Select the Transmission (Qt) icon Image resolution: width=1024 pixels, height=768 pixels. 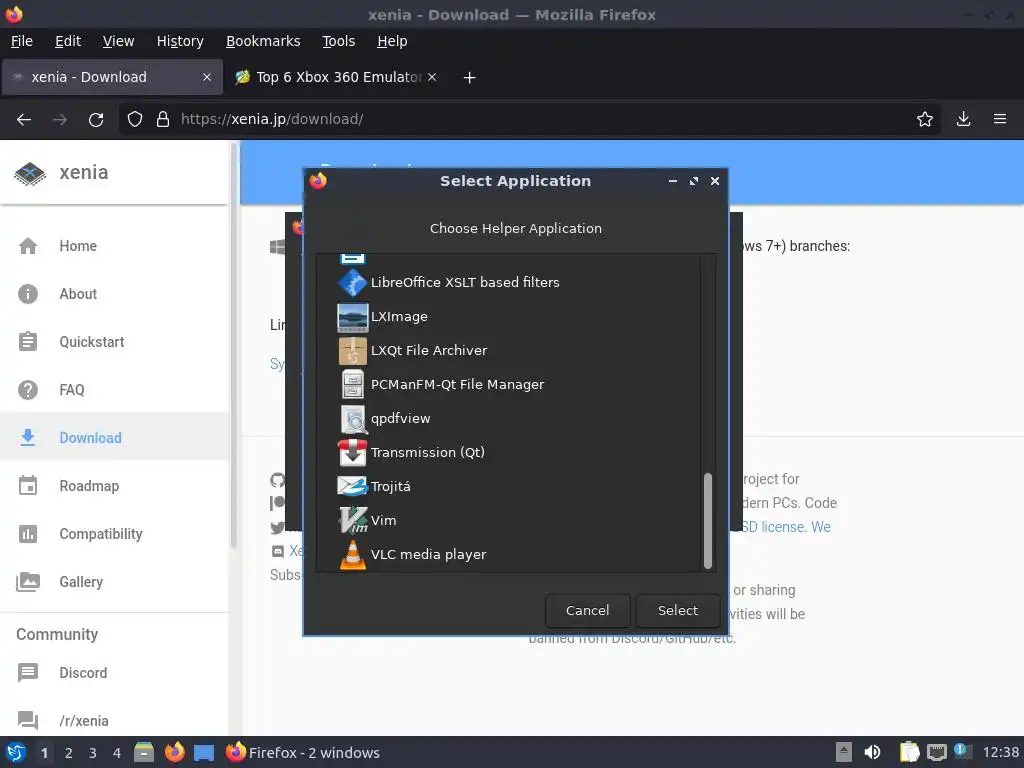point(353,453)
